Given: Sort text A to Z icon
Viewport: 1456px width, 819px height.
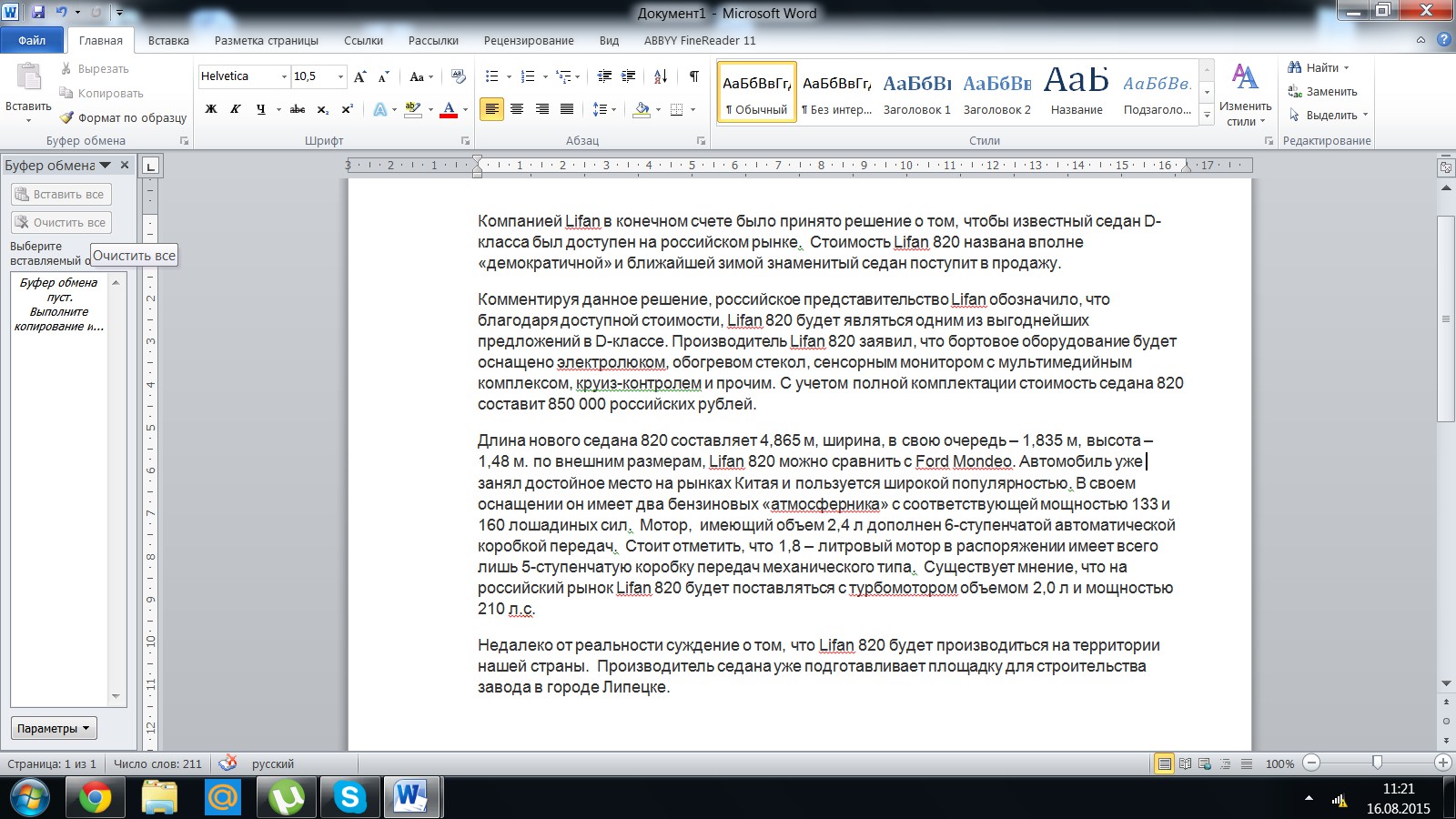Looking at the screenshot, I should tap(661, 76).
